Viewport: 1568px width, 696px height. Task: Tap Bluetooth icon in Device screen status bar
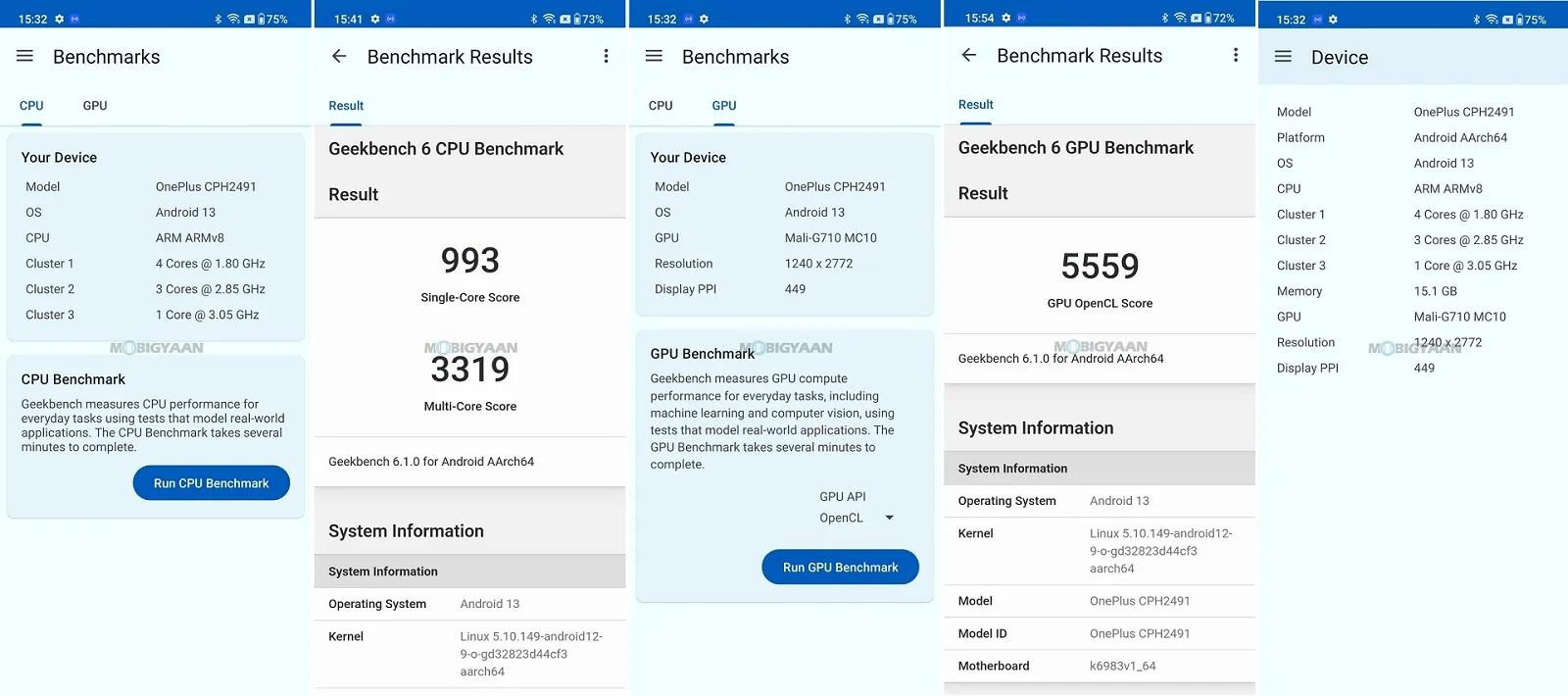tap(1476, 20)
